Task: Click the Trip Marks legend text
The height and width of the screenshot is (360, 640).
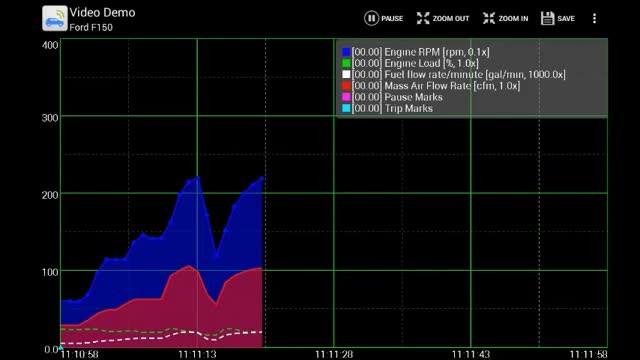Action: 409,109
